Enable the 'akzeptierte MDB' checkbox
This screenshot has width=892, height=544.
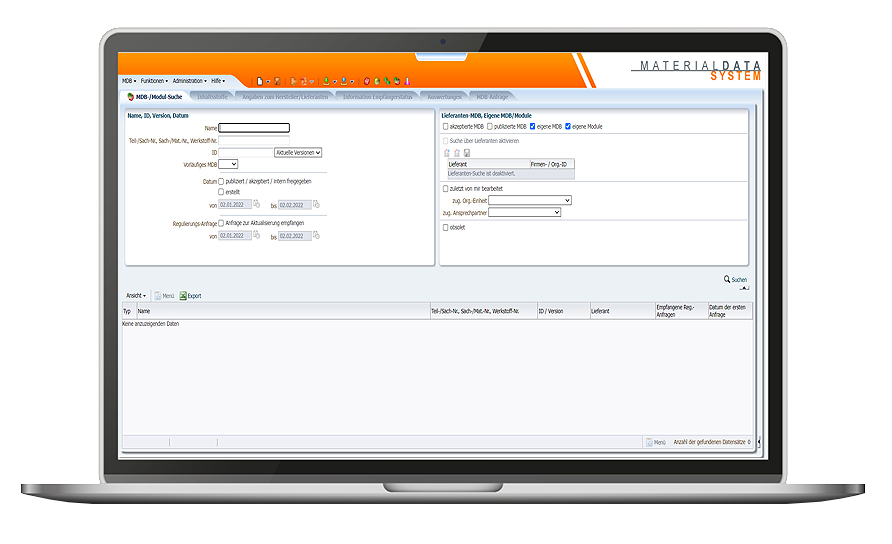[446, 127]
